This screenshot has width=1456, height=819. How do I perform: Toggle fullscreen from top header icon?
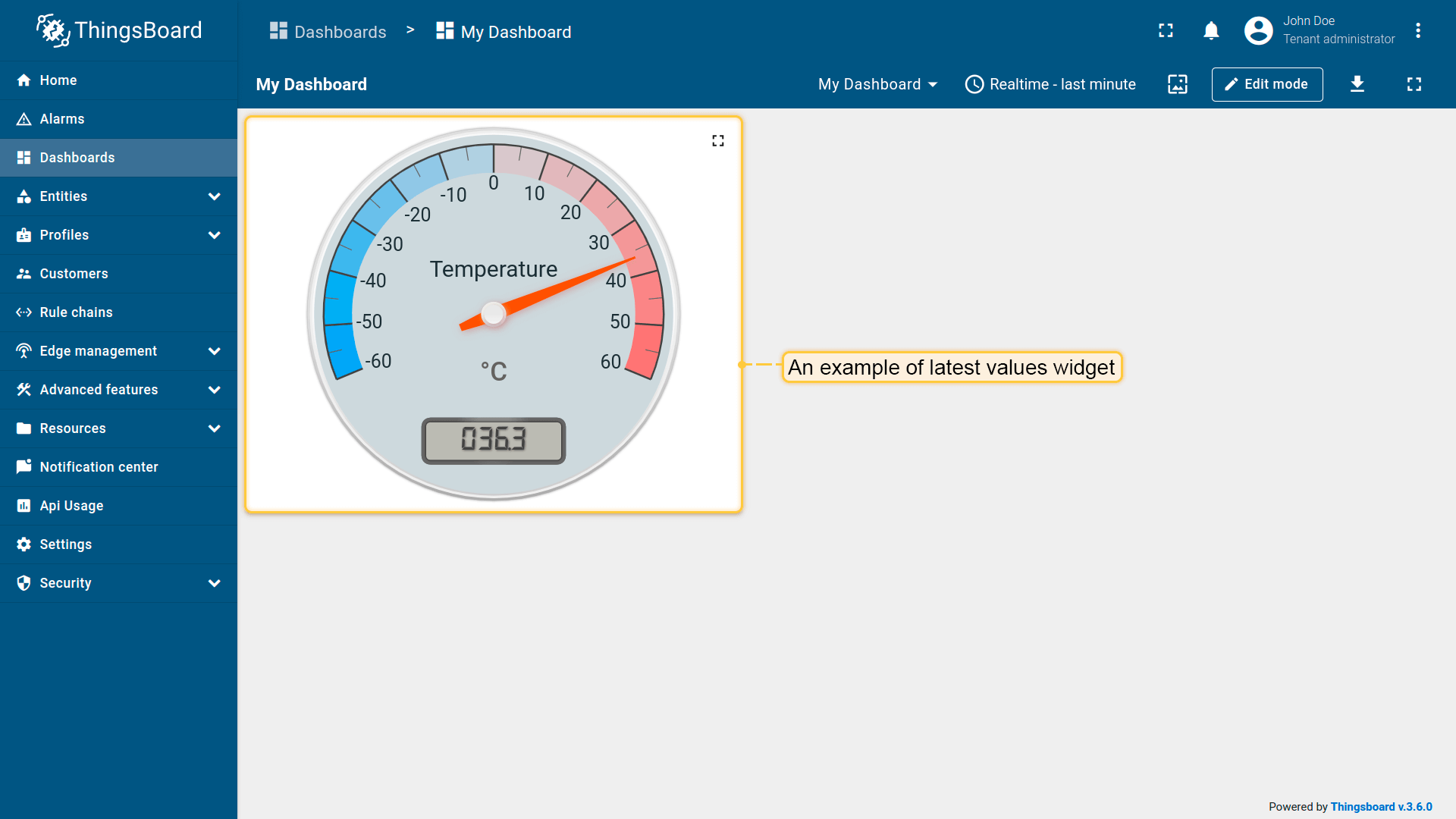pyautogui.click(x=1166, y=31)
